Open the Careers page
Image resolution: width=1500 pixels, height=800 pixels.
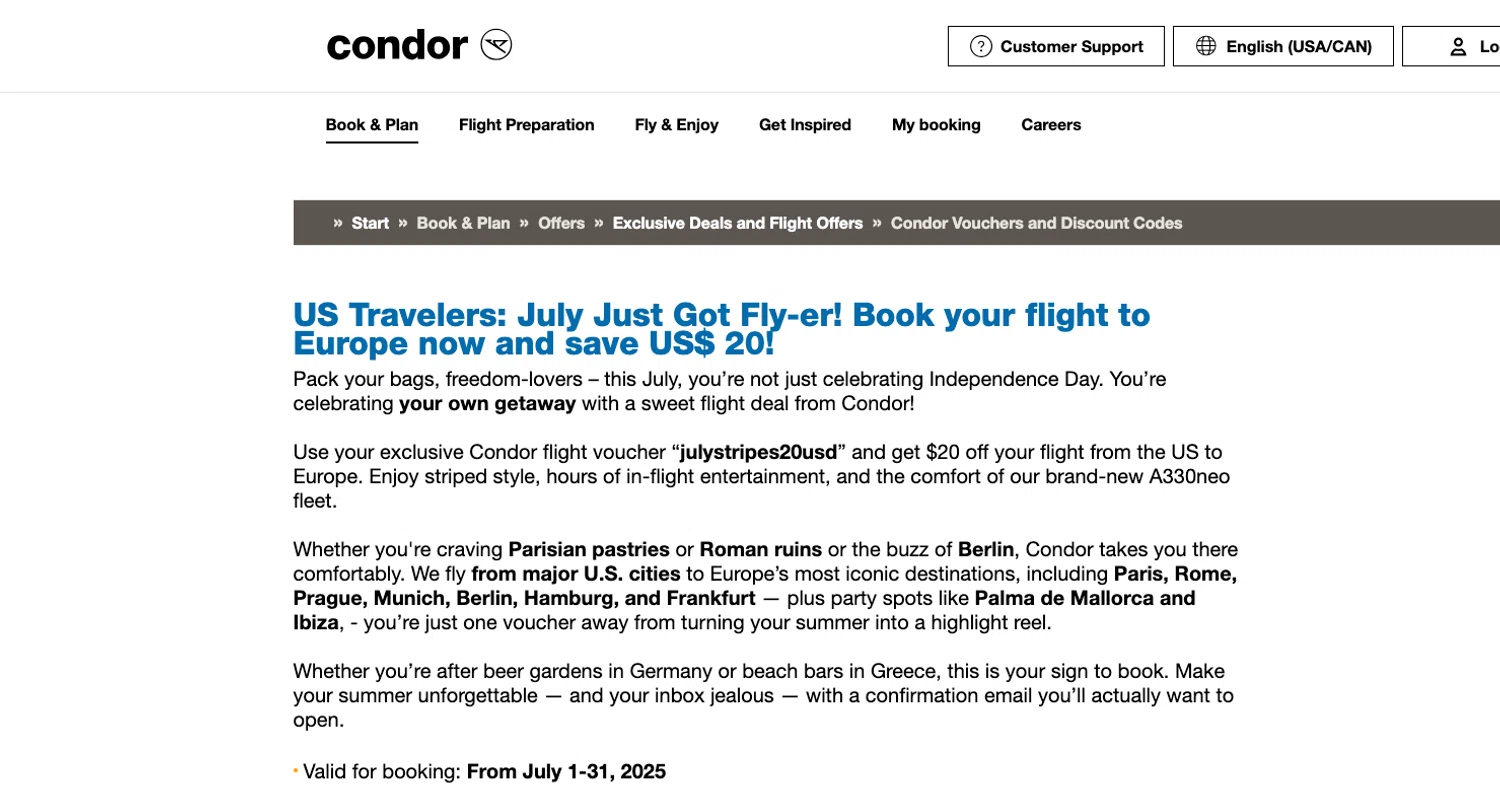tap(1051, 125)
